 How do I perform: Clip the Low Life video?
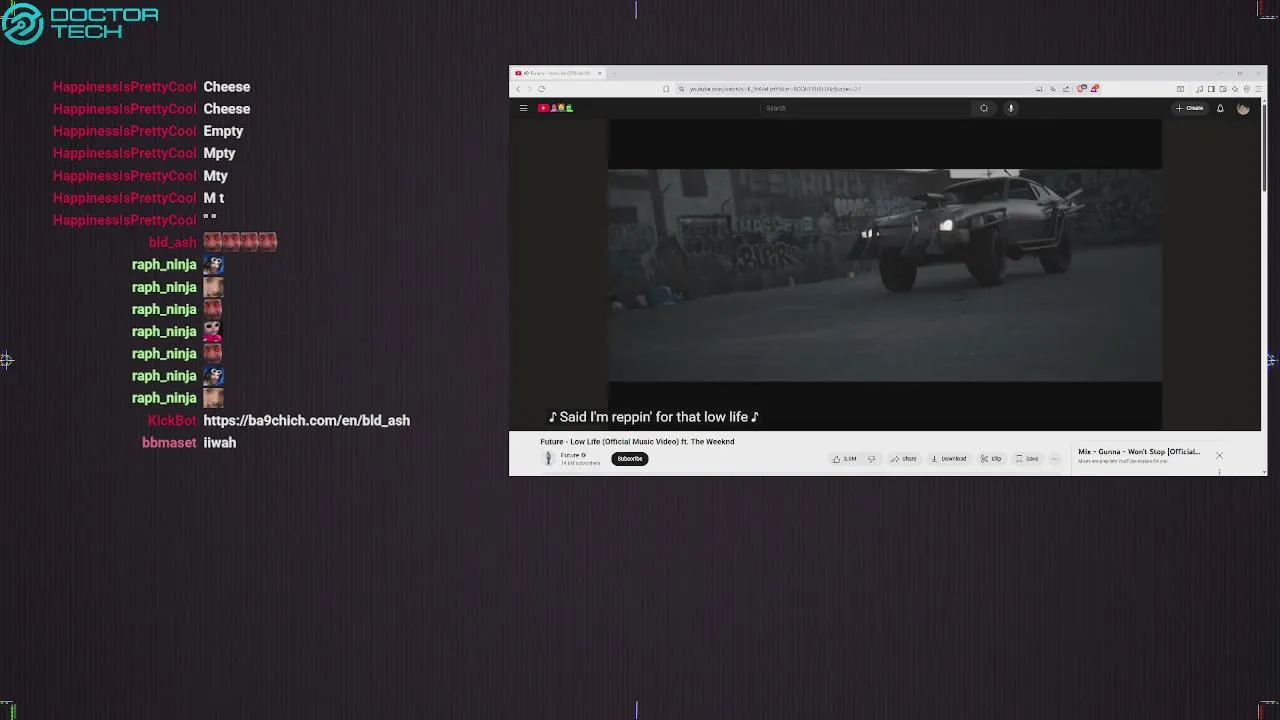click(991, 459)
